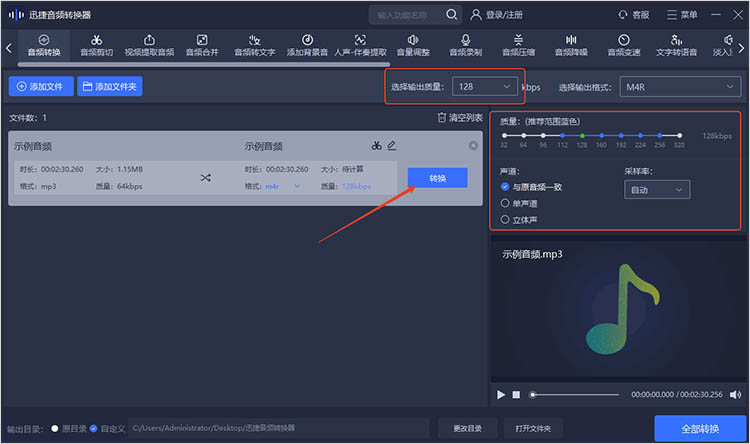The width and height of the screenshot is (750, 444).
Task: Open the 音频降噪 (noise reduction) tool
Action: [x=571, y=45]
